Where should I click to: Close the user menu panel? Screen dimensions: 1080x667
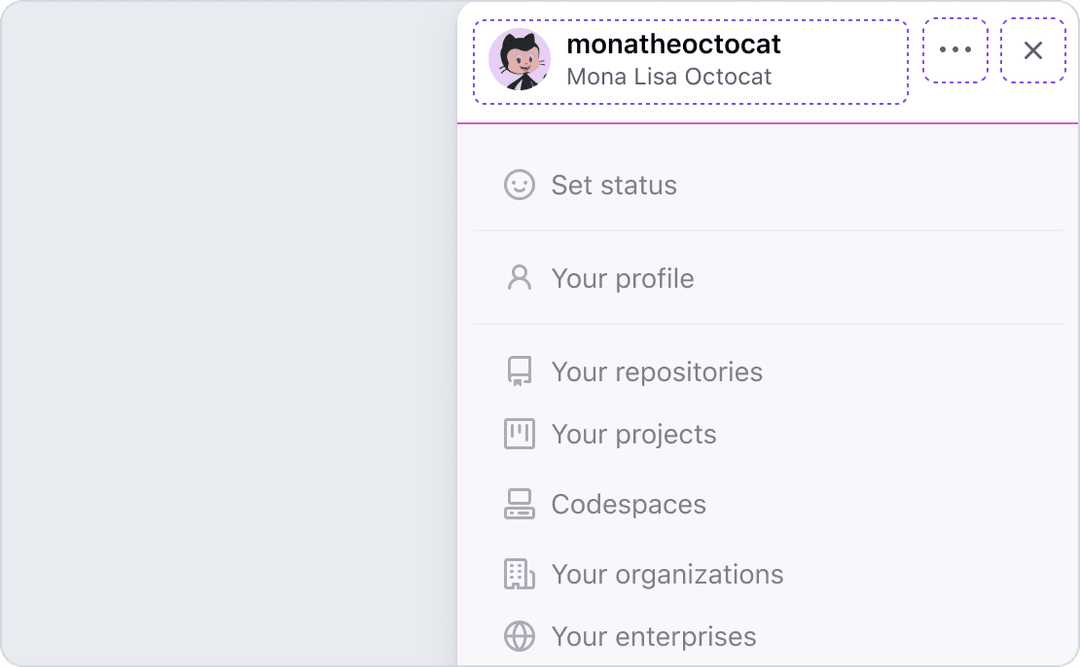point(1033,50)
